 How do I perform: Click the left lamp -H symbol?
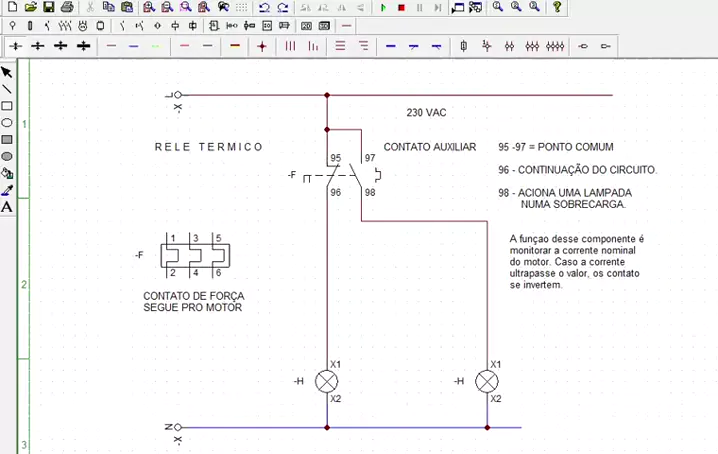coord(327,381)
